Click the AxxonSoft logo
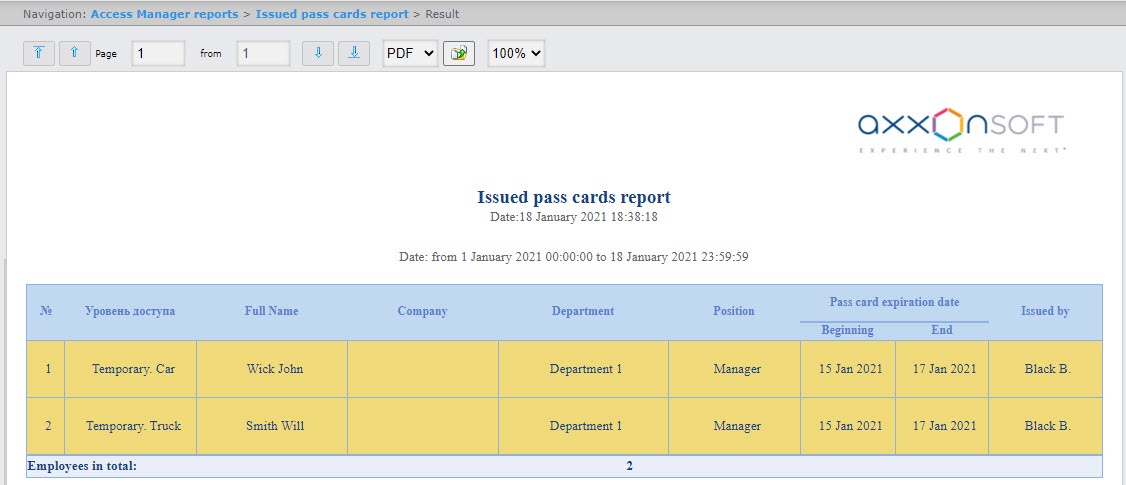Image resolution: width=1126 pixels, height=485 pixels. click(961, 130)
